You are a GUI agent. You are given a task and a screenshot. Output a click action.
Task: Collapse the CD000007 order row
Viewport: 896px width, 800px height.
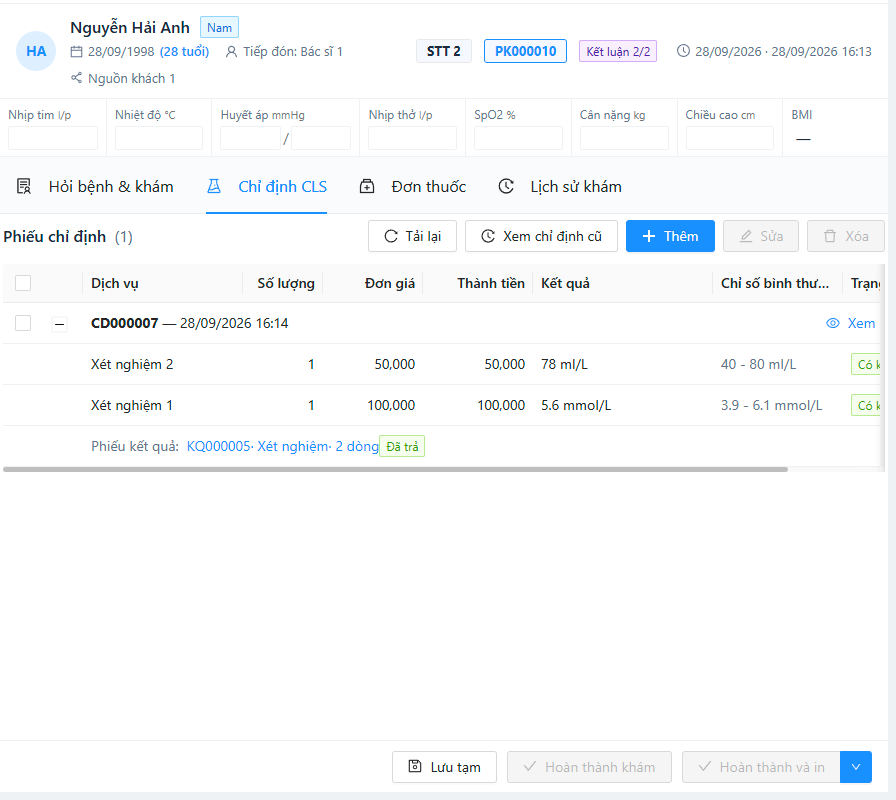click(x=59, y=324)
